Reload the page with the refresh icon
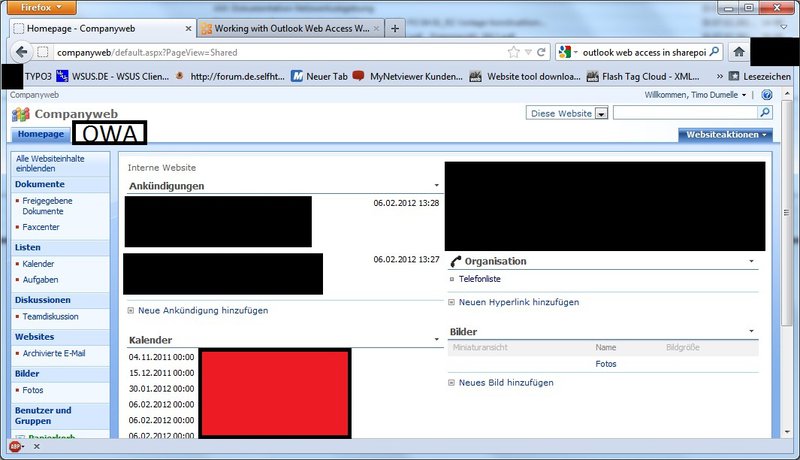The image size is (800, 460). (541, 52)
